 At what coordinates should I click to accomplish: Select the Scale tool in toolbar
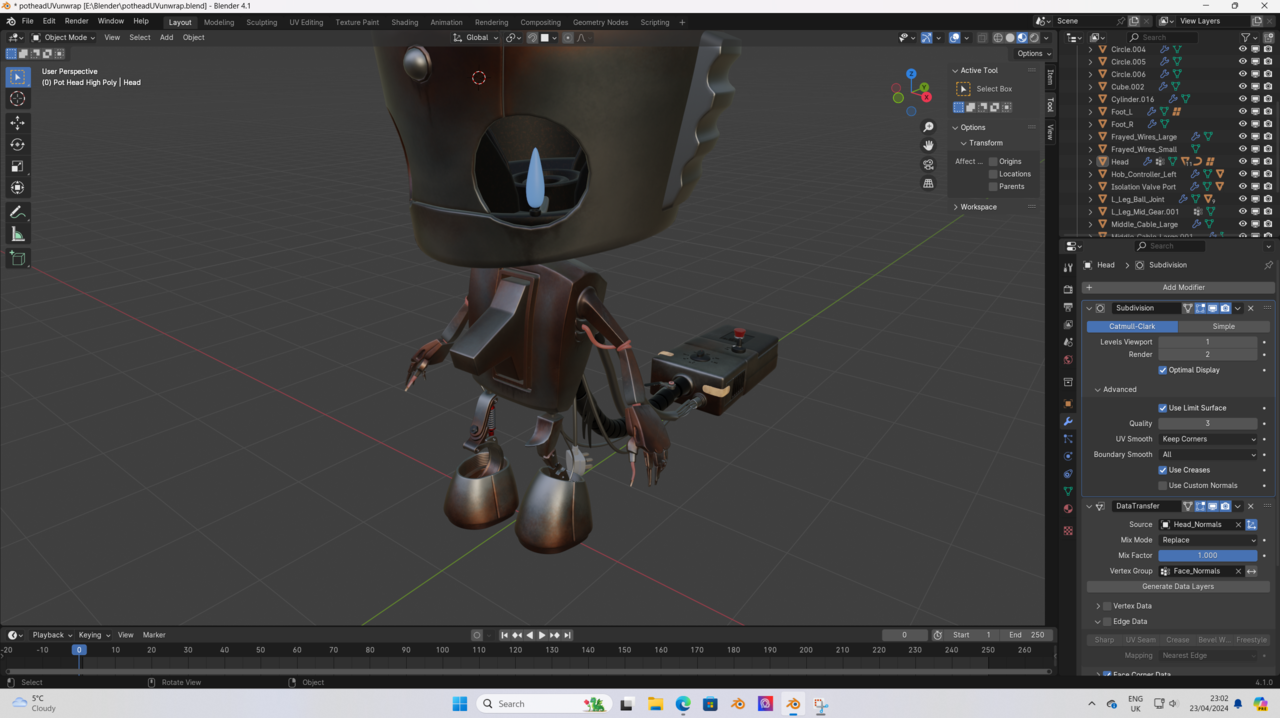click(17, 166)
